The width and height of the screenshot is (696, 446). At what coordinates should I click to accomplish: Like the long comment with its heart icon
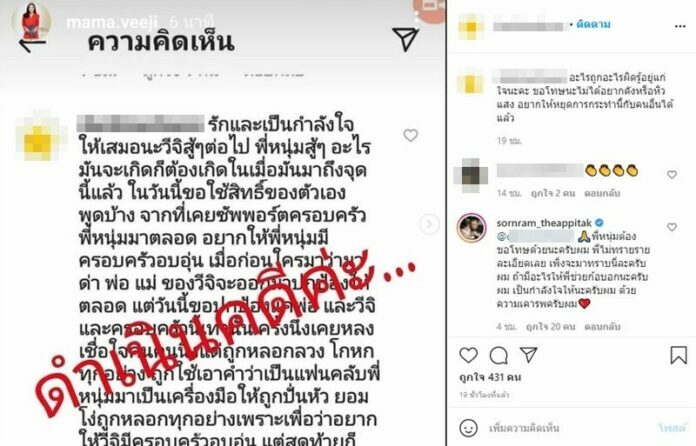point(411,135)
